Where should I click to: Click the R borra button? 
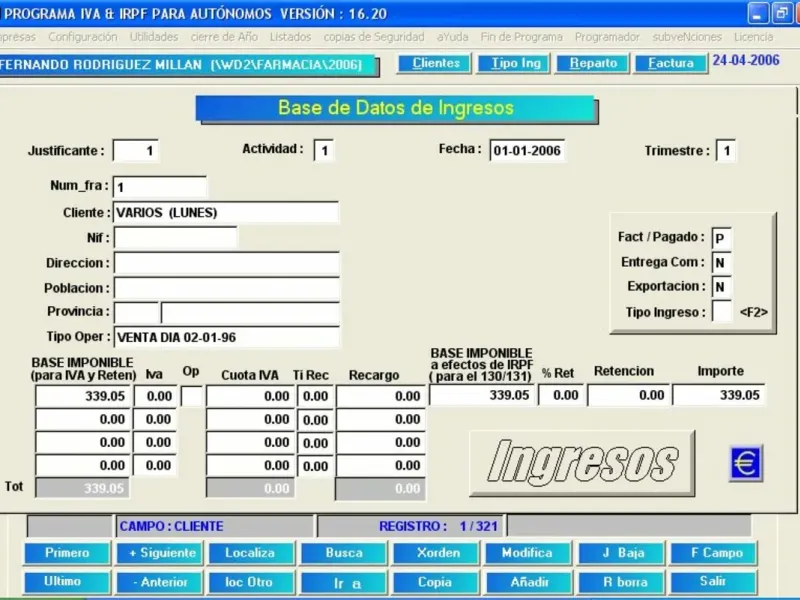(x=621, y=582)
